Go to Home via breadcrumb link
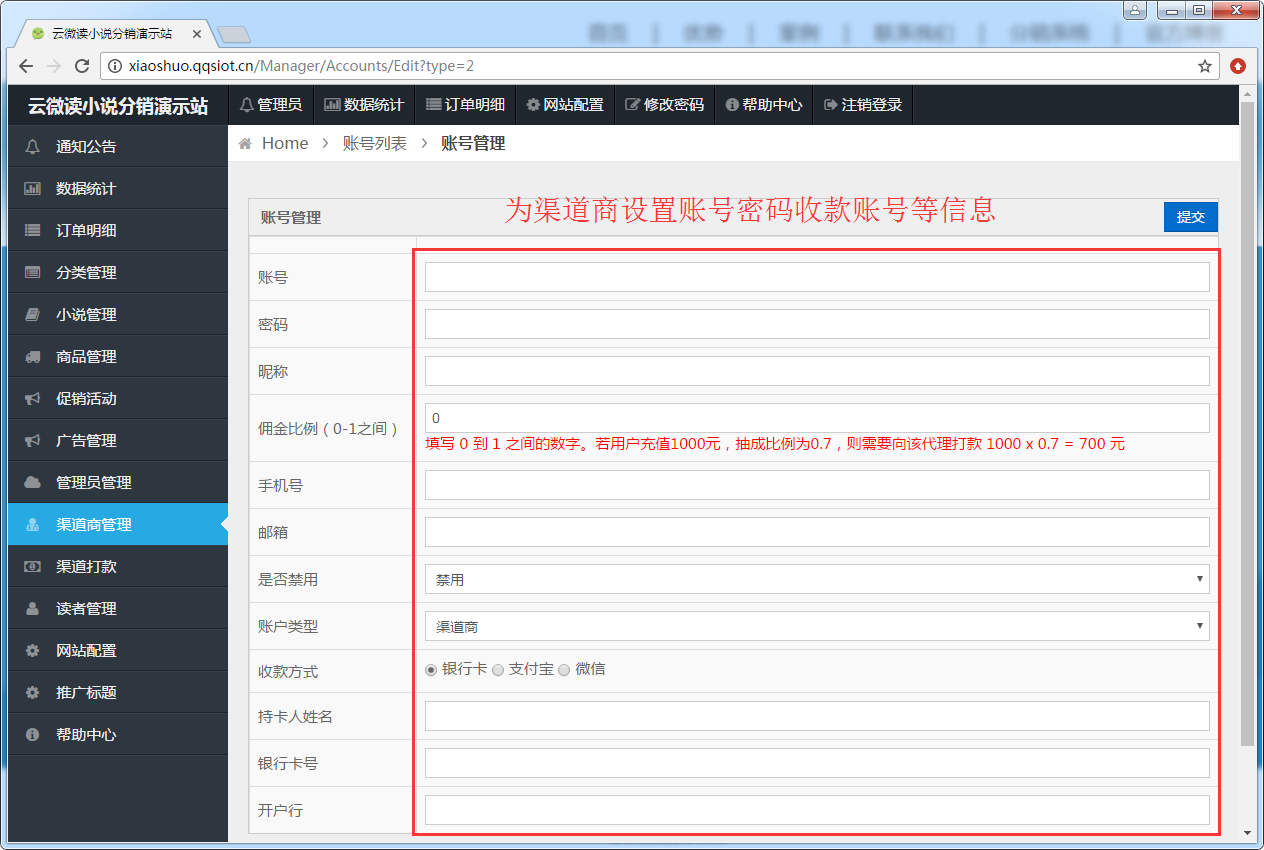1264x850 pixels. [285, 143]
